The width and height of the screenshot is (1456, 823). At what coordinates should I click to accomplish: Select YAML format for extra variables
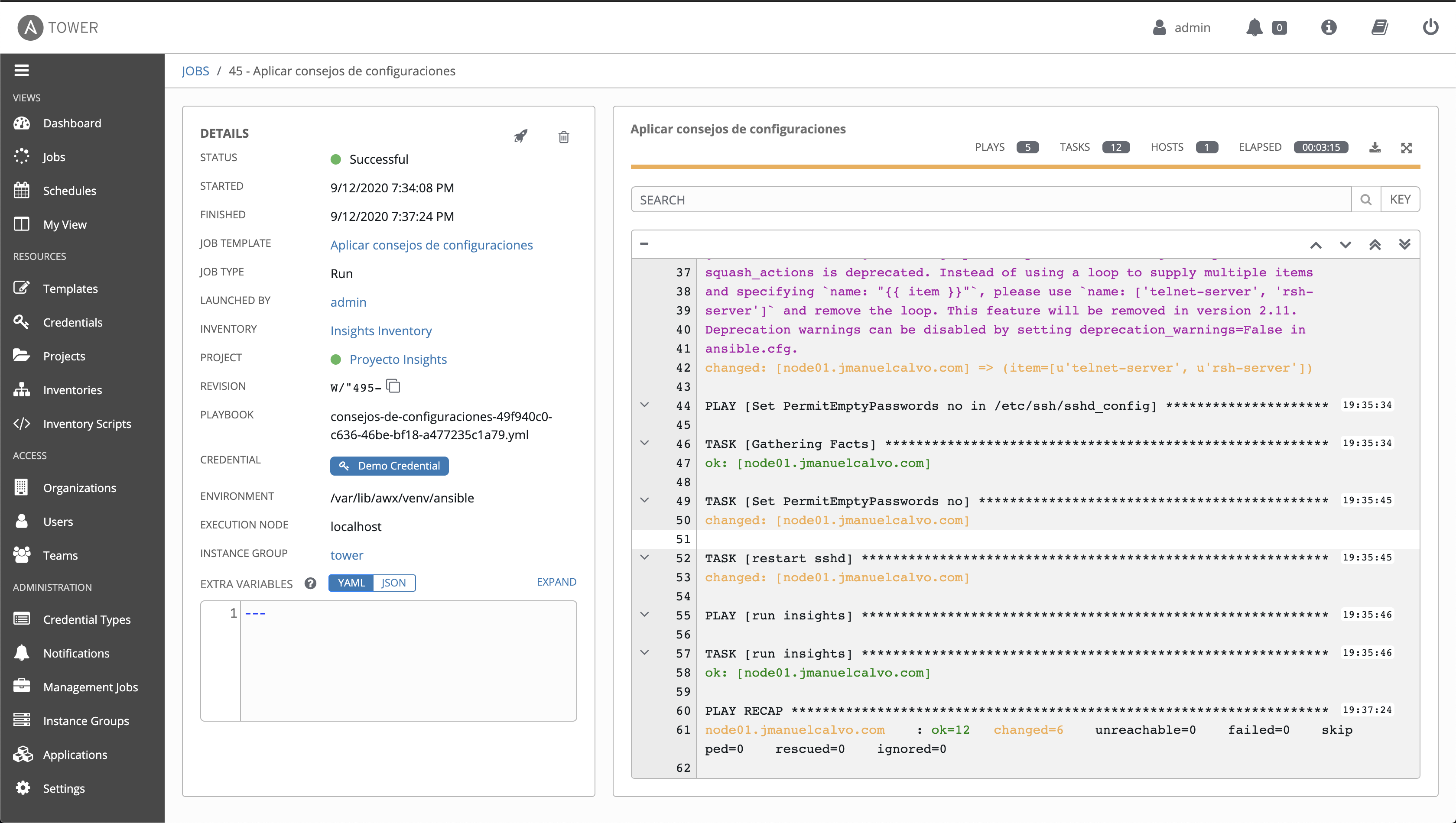(x=351, y=583)
